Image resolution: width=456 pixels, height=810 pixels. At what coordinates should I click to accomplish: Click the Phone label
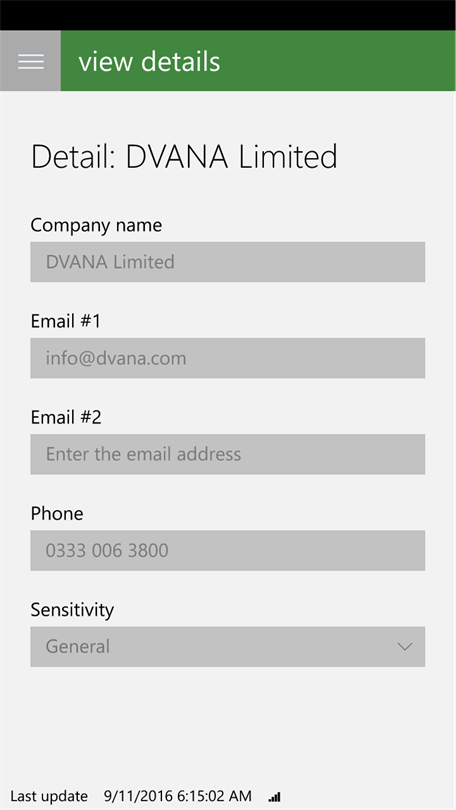pos(57,513)
